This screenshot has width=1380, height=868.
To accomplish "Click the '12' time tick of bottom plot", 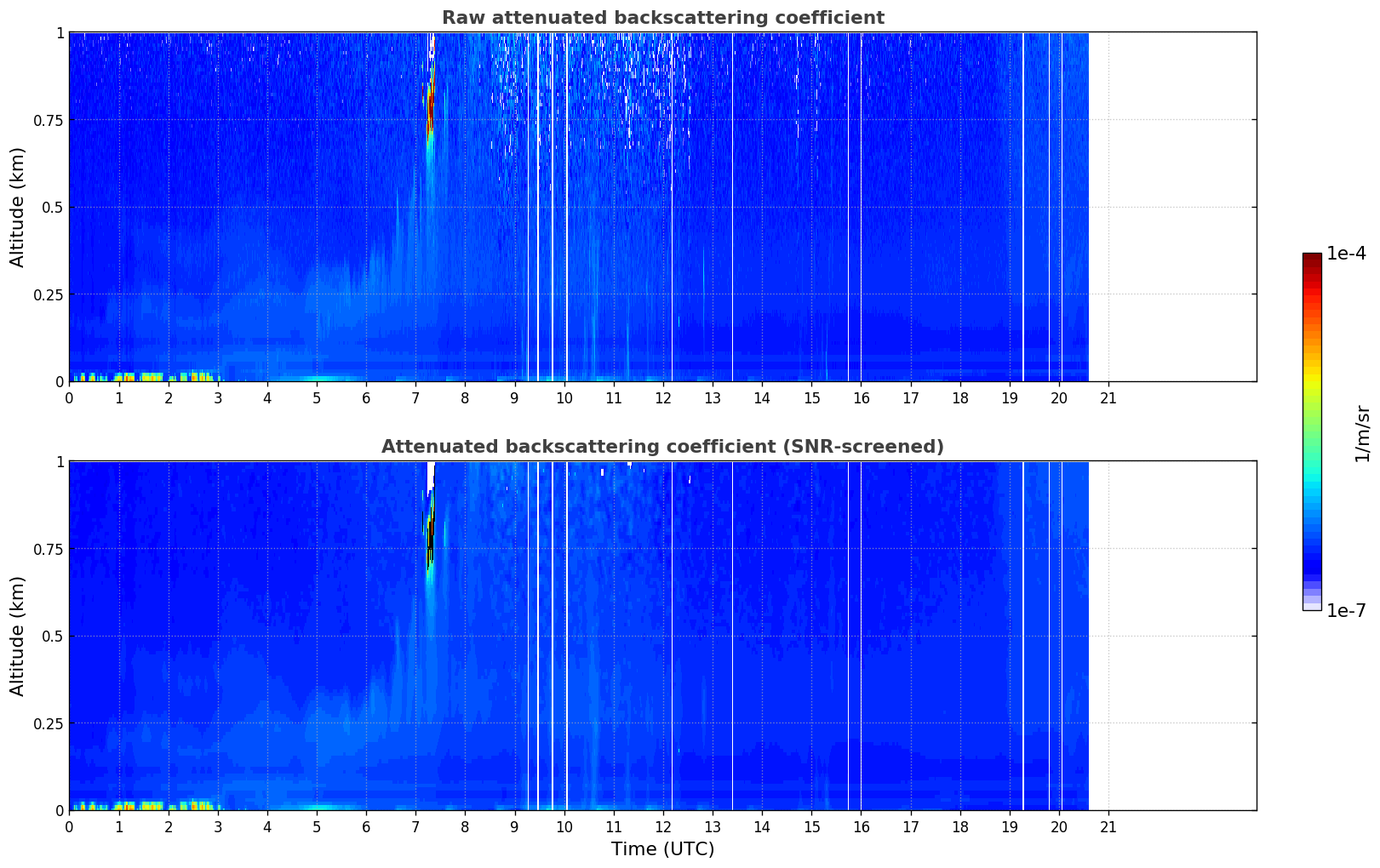I will (x=663, y=826).
